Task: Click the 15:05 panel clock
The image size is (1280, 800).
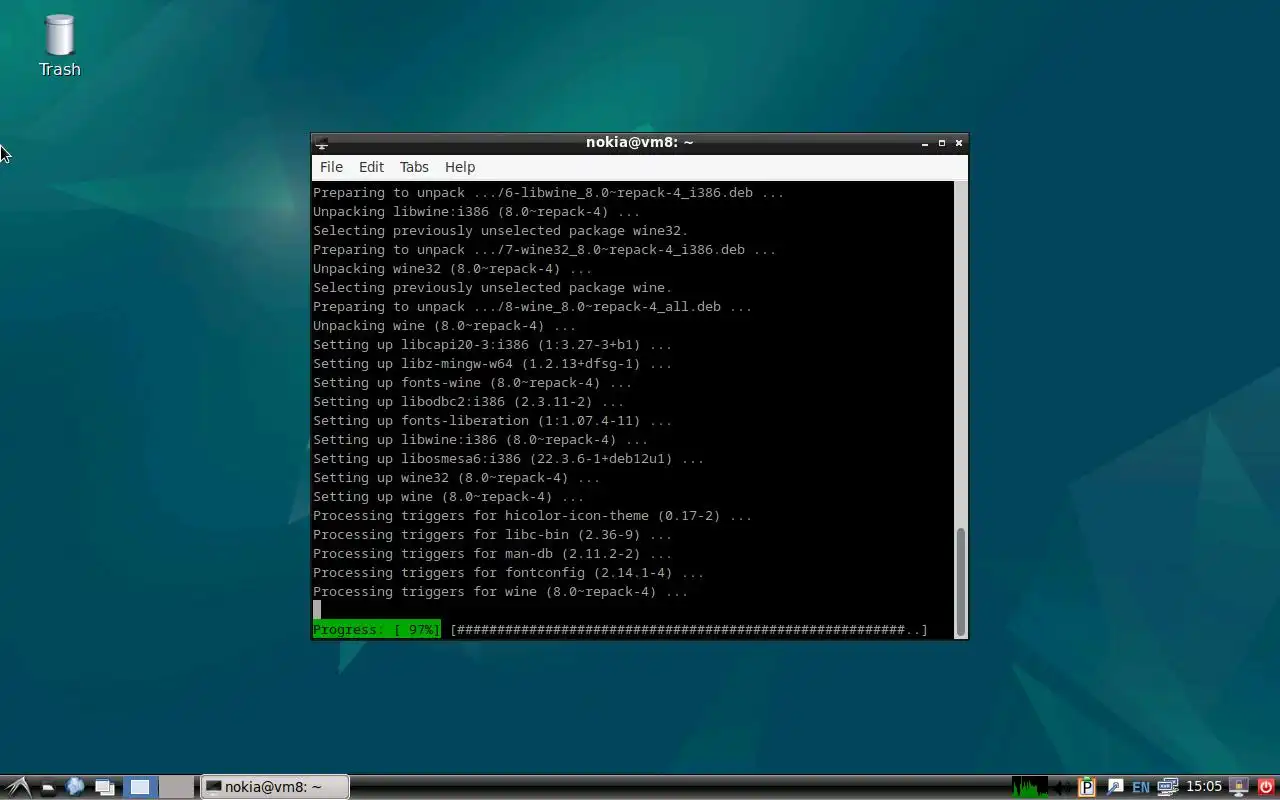Action: pyautogui.click(x=1204, y=787)
